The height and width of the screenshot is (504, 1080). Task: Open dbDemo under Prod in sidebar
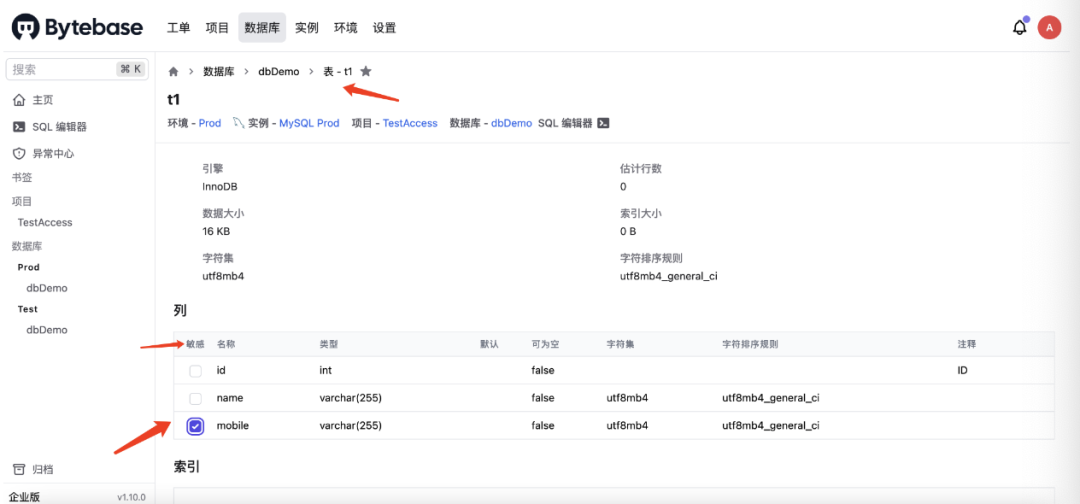pyautogui.click(x=47, y=288)
